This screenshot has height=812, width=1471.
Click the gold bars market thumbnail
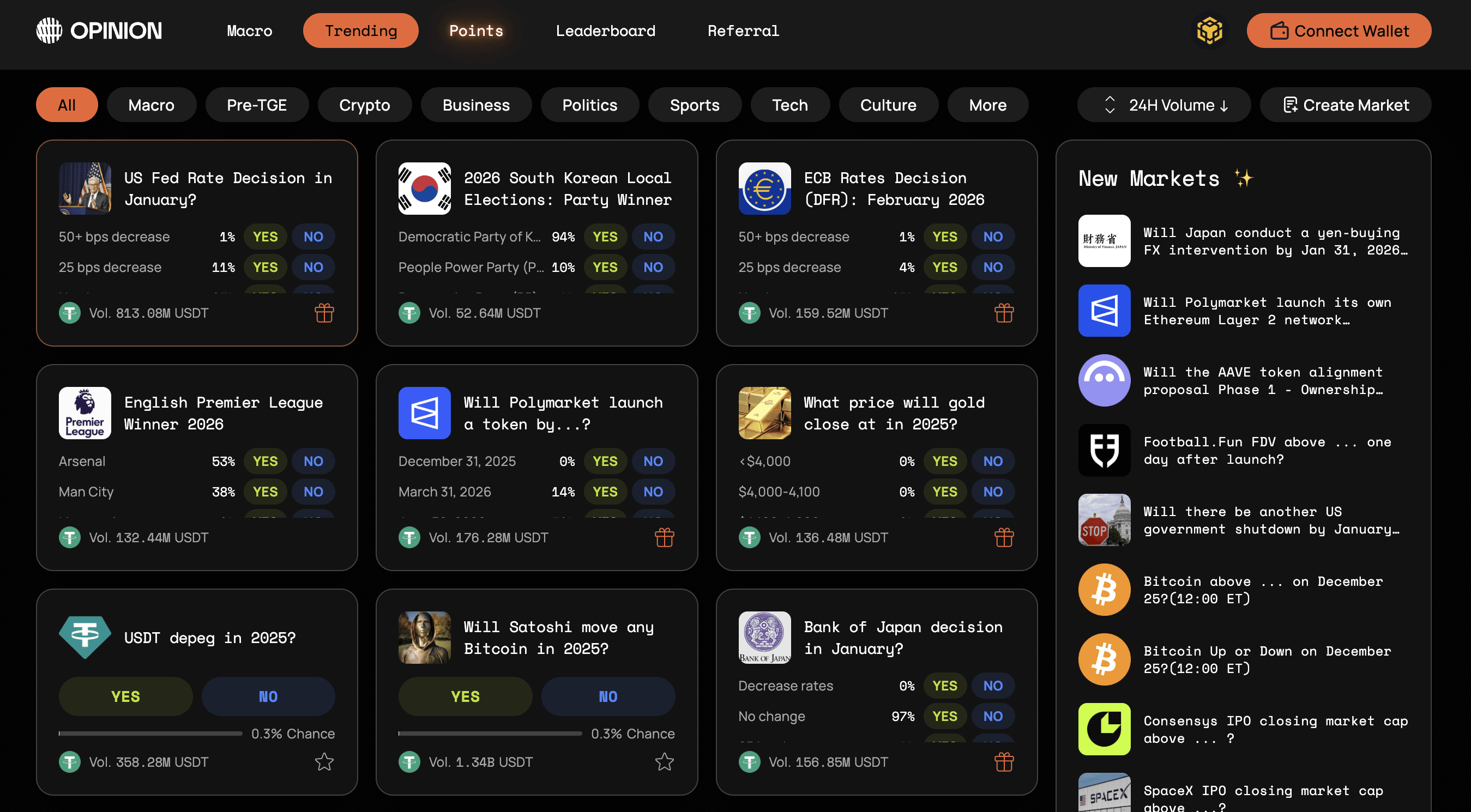(764, 413)
